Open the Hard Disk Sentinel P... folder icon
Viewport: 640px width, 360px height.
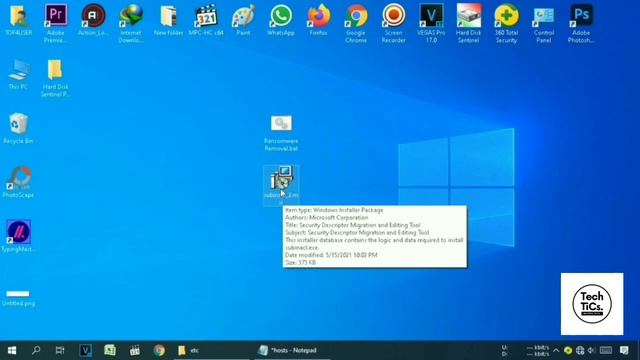point(56,78)
